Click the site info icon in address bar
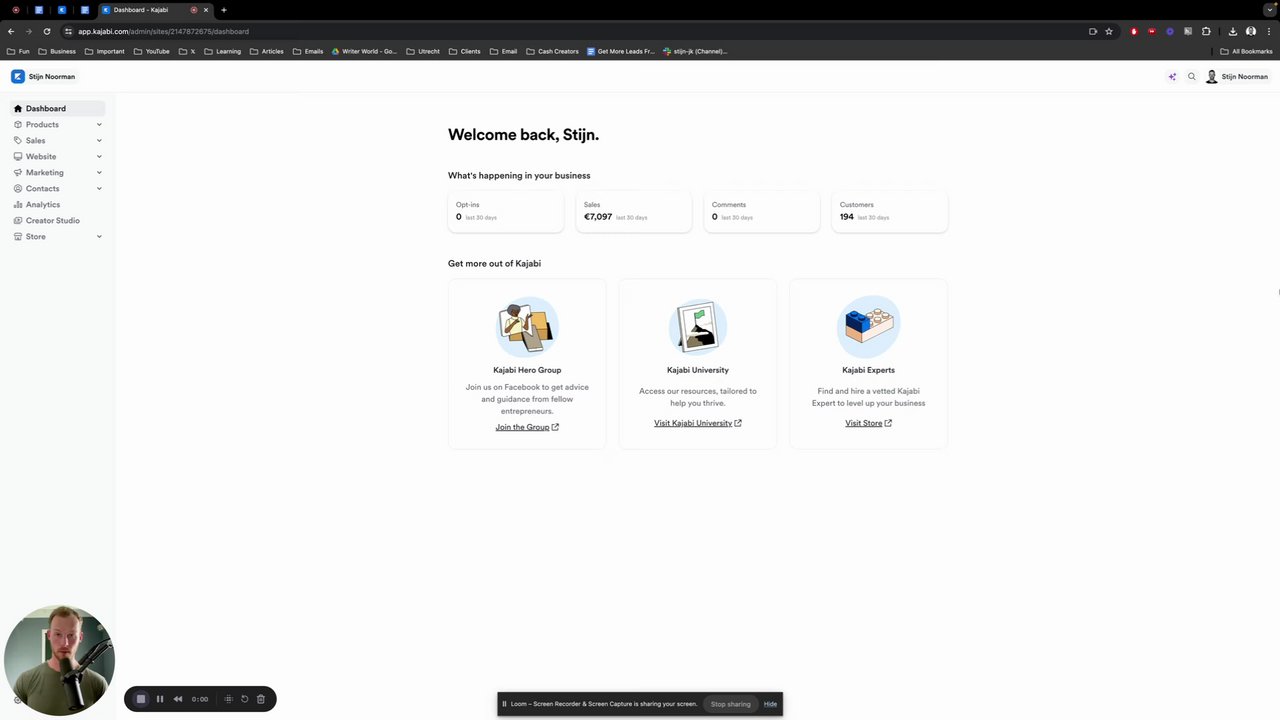 [x=68, y=31]
